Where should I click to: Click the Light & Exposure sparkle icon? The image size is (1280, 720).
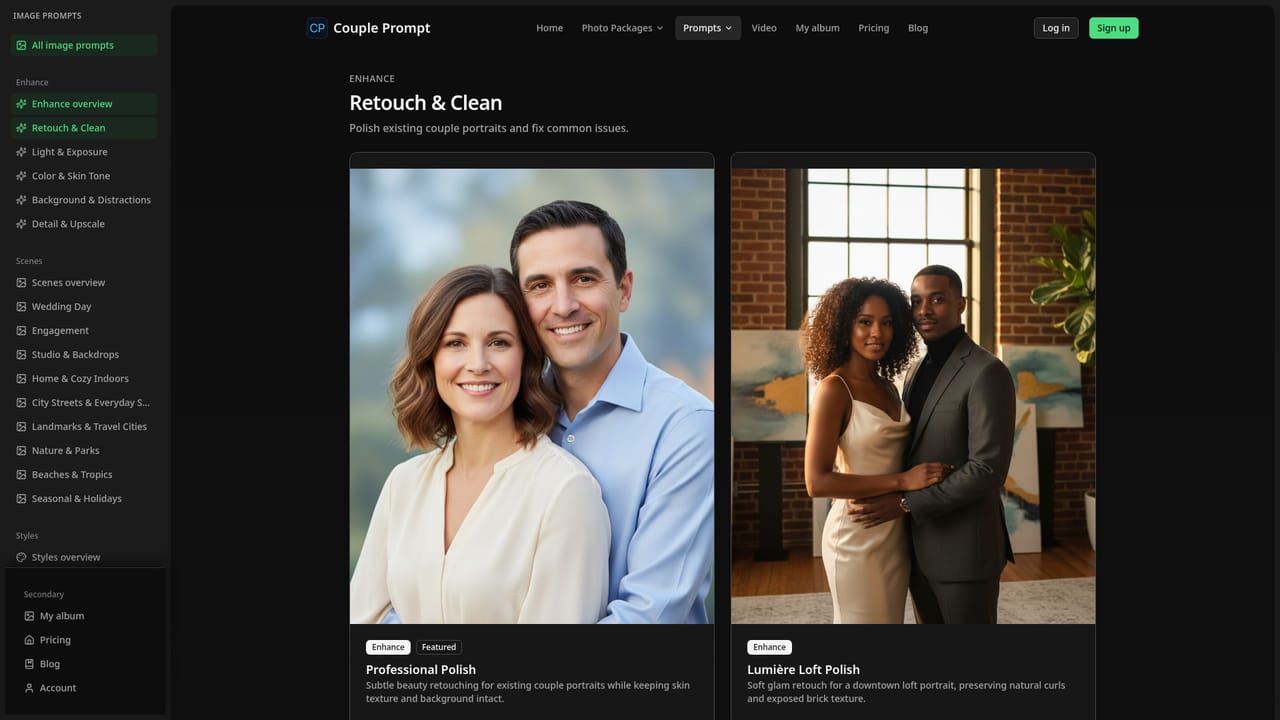[x=21, y=152]
